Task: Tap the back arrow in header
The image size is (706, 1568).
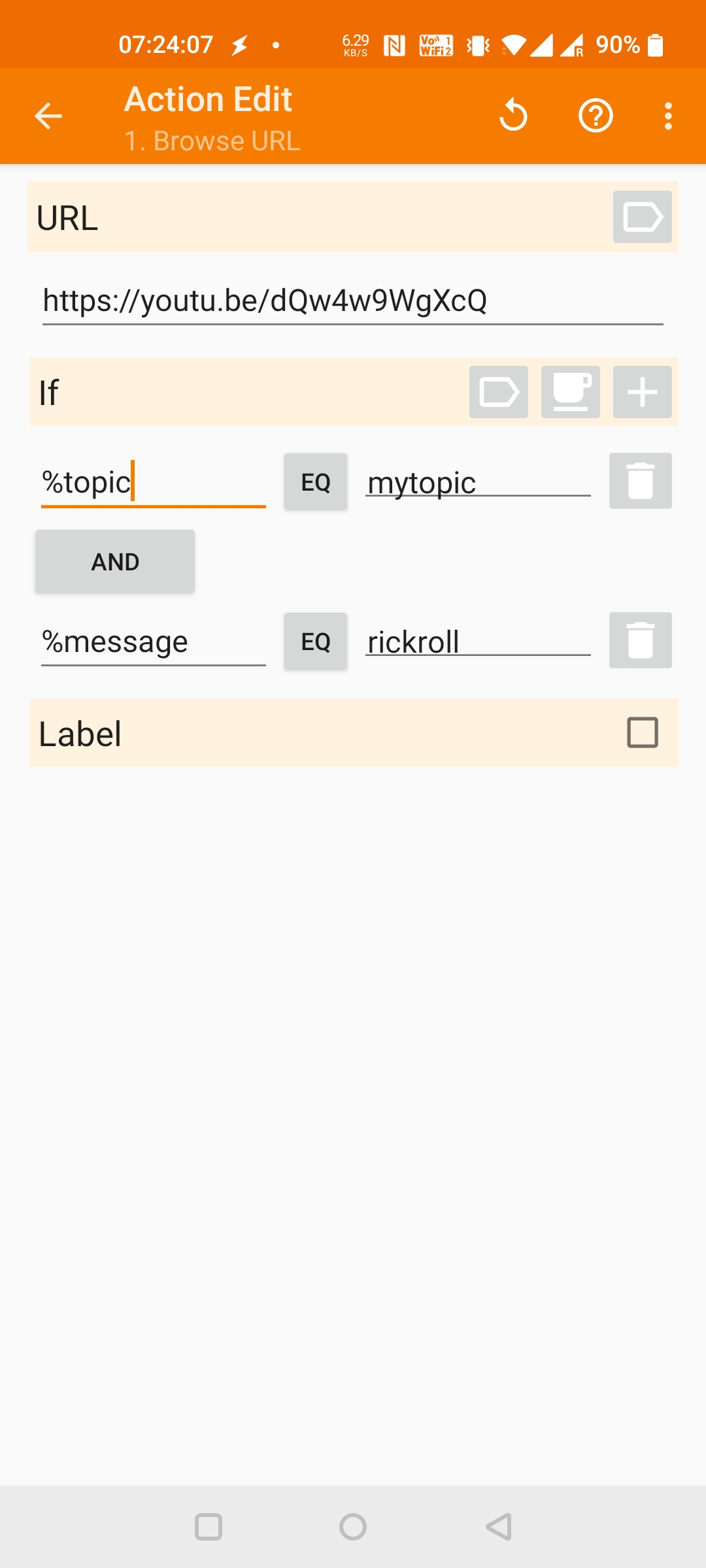Action: (x=48, y=116)
